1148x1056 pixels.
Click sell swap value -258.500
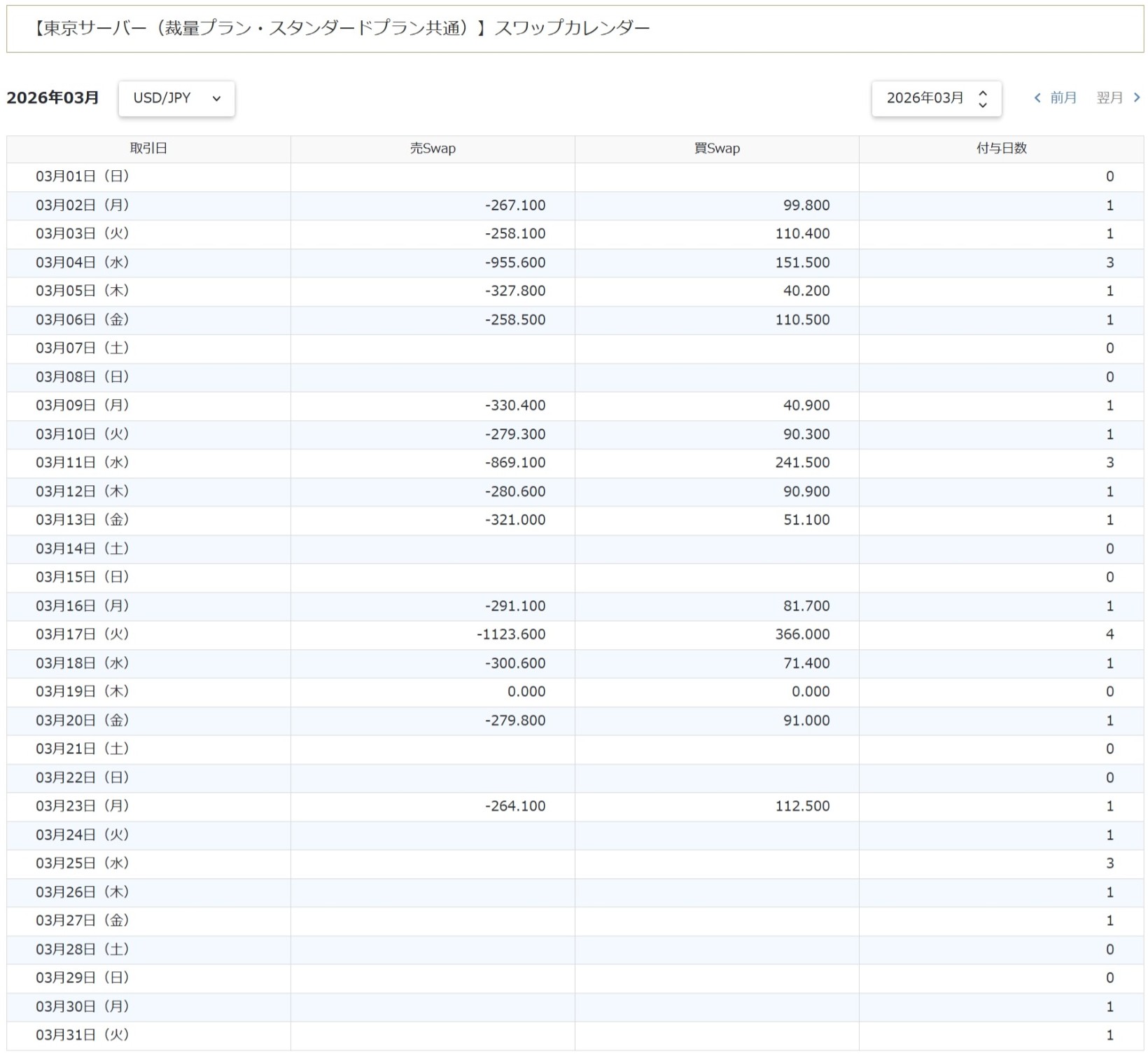pos(515,319)
